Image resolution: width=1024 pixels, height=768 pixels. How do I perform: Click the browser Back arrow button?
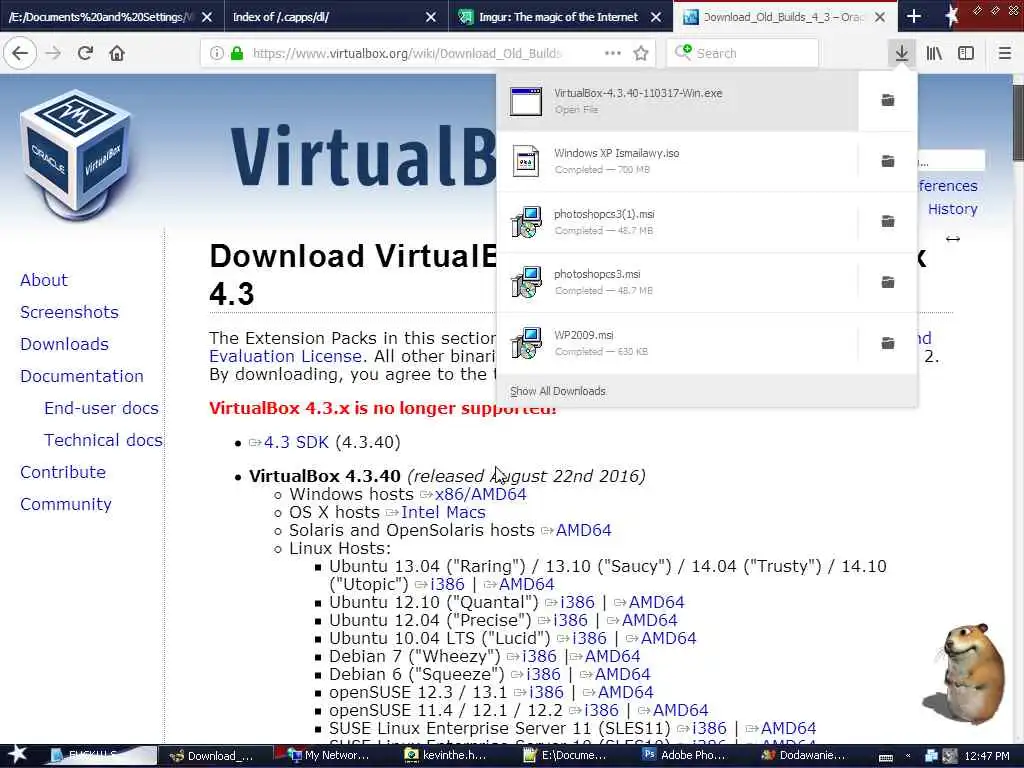20,54
